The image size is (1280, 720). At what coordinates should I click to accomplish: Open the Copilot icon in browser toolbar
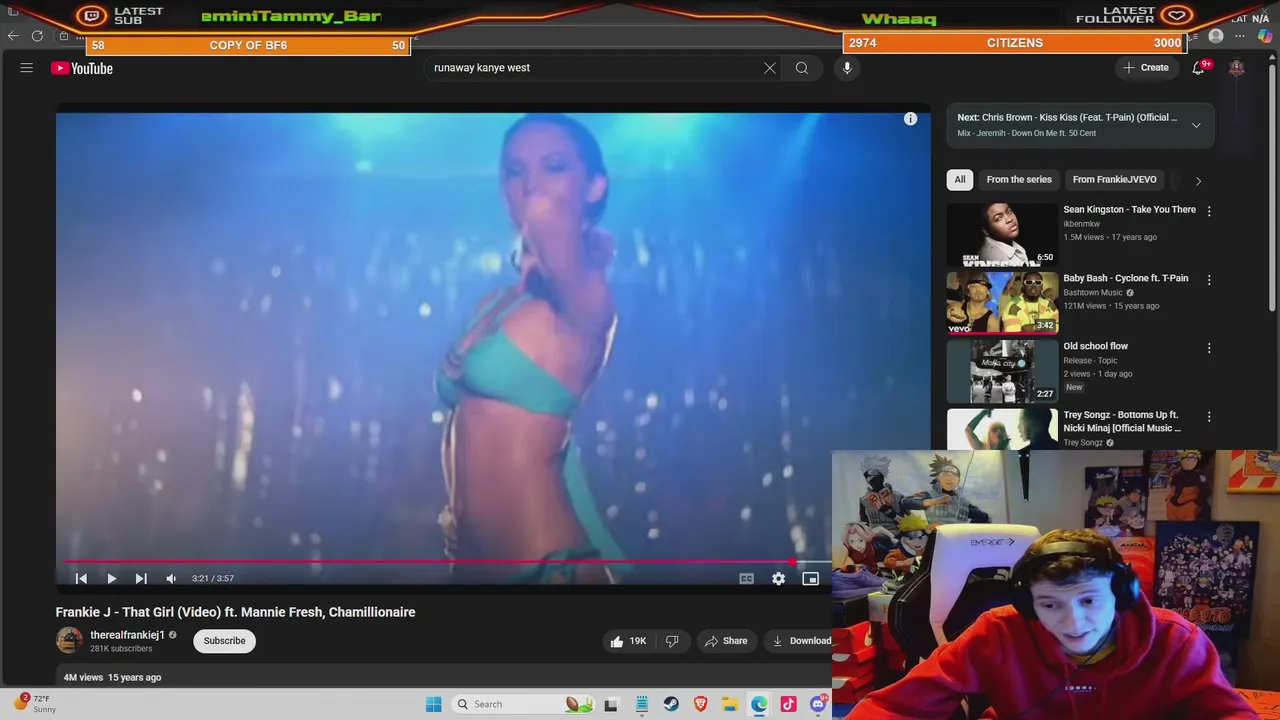click(1265, 36)
